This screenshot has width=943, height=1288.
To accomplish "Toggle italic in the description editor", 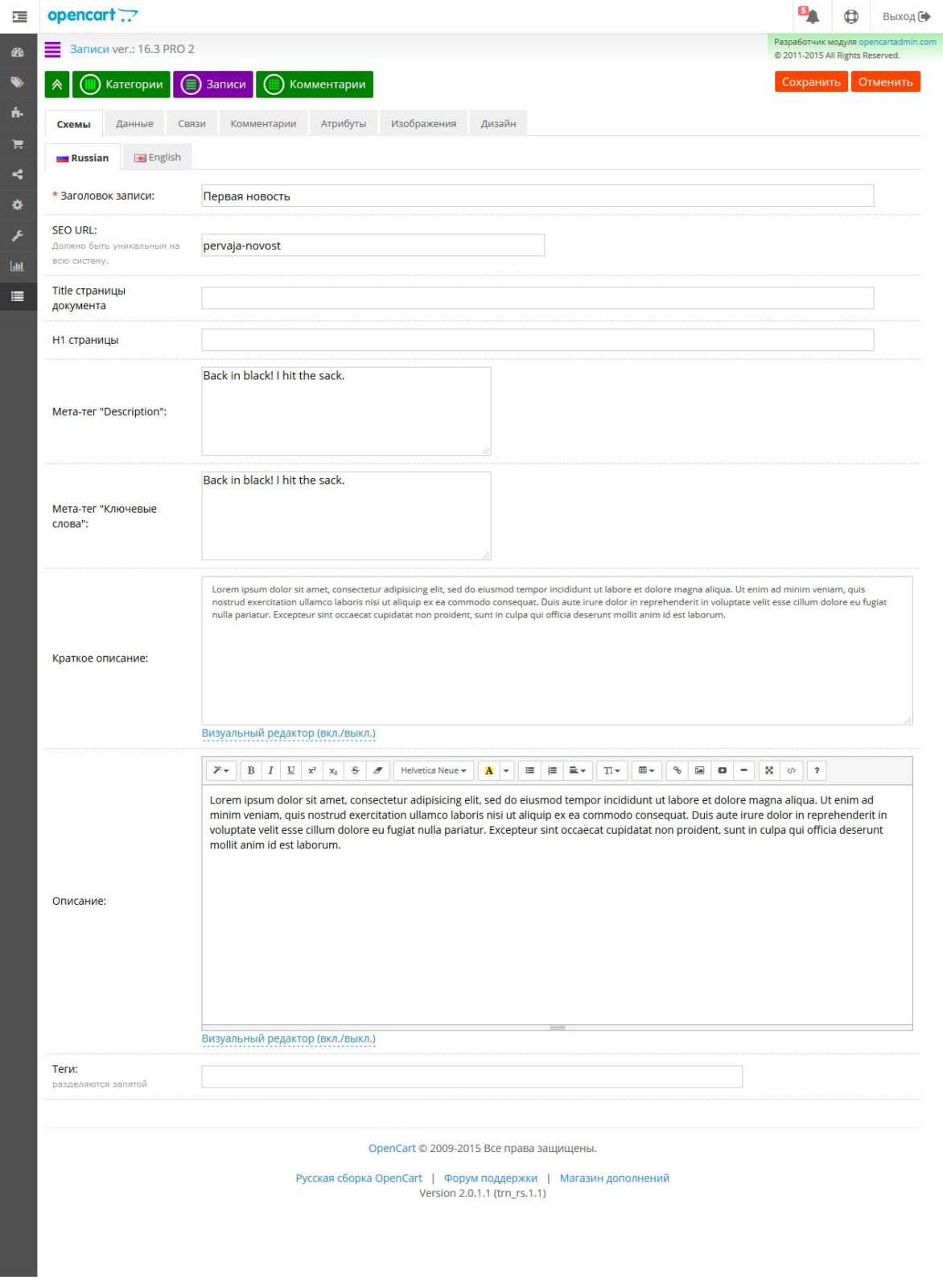I will point(270,770).
